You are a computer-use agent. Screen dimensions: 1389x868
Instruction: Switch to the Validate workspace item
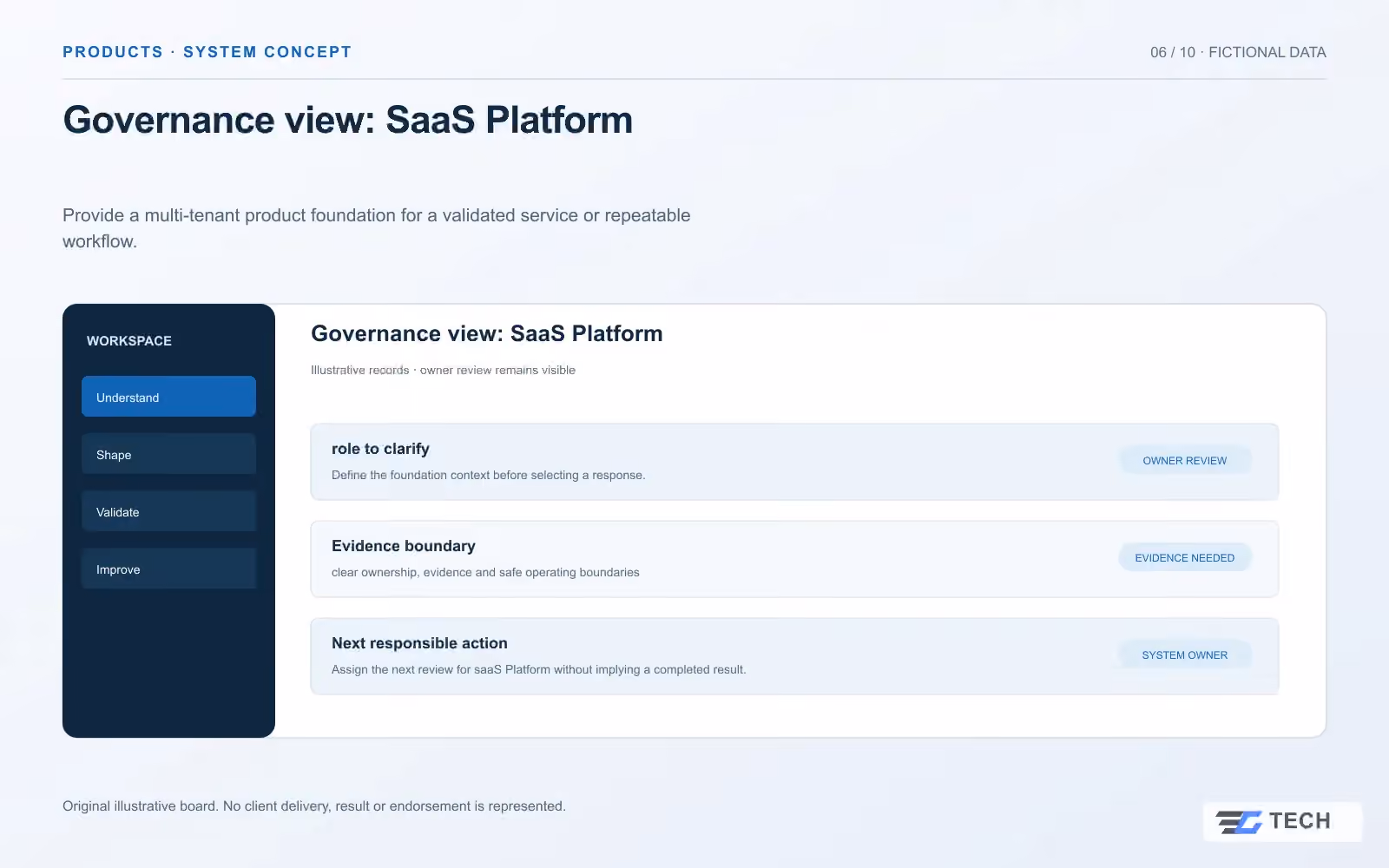pyautogui.click(x=168, y=511)
